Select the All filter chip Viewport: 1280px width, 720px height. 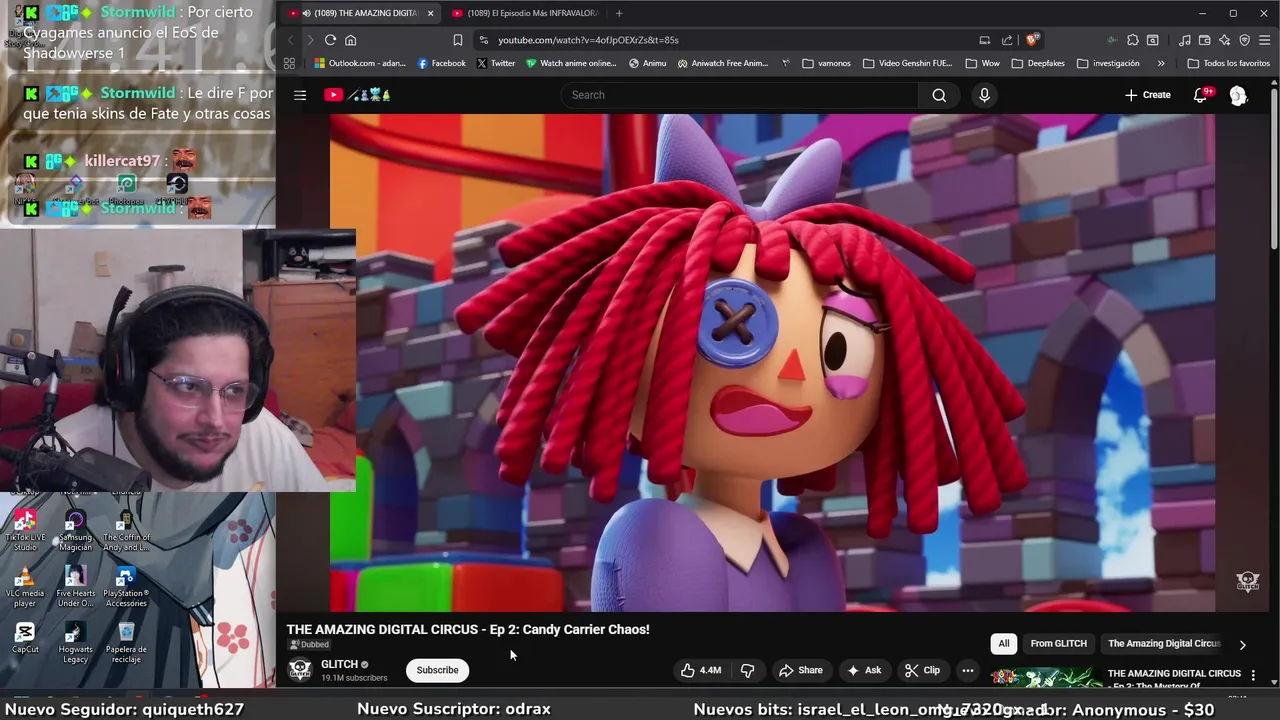click(x=1004, y=644)
